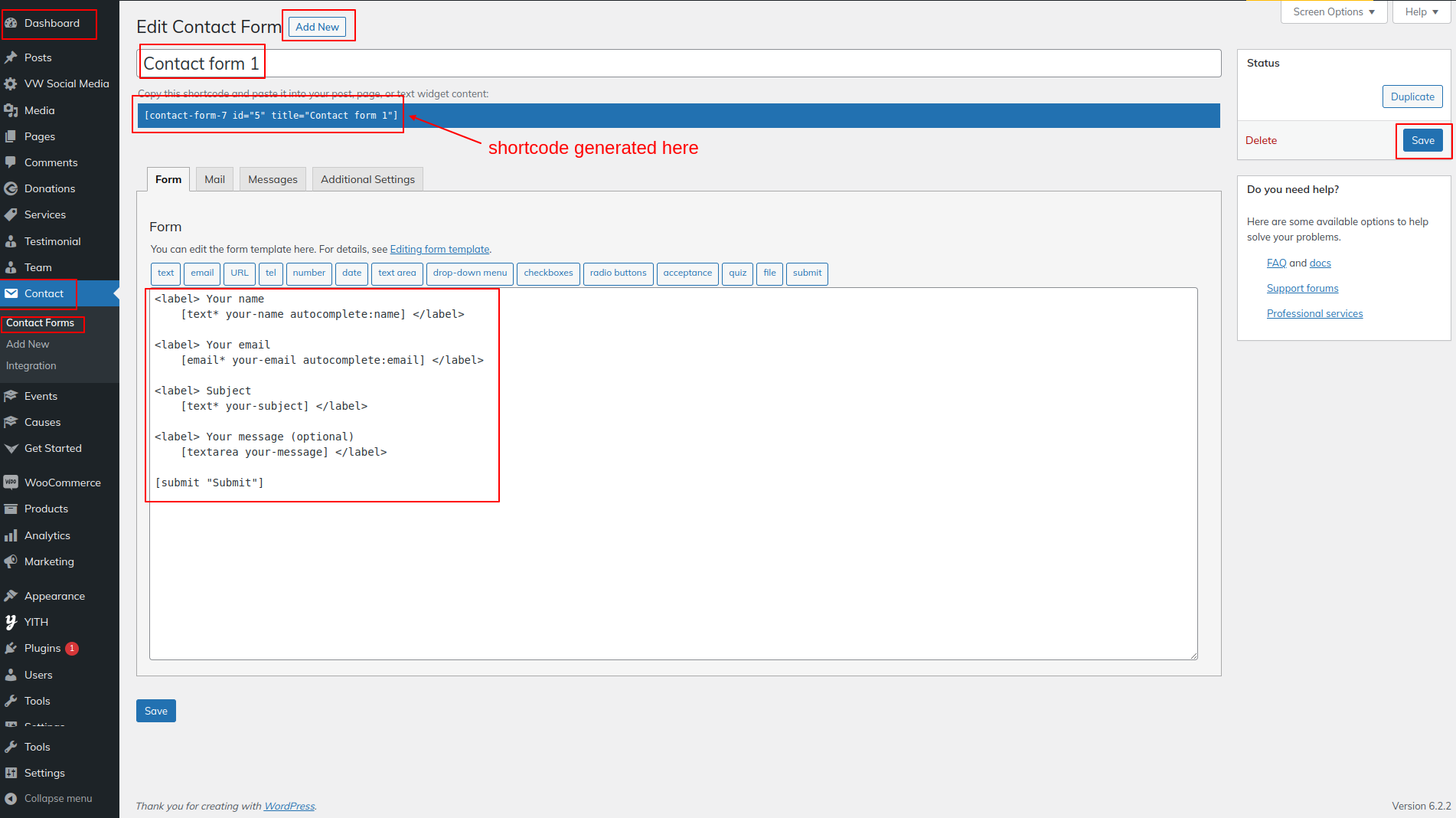Click the Analytics bar chart icon

click(x=11, y=535)
